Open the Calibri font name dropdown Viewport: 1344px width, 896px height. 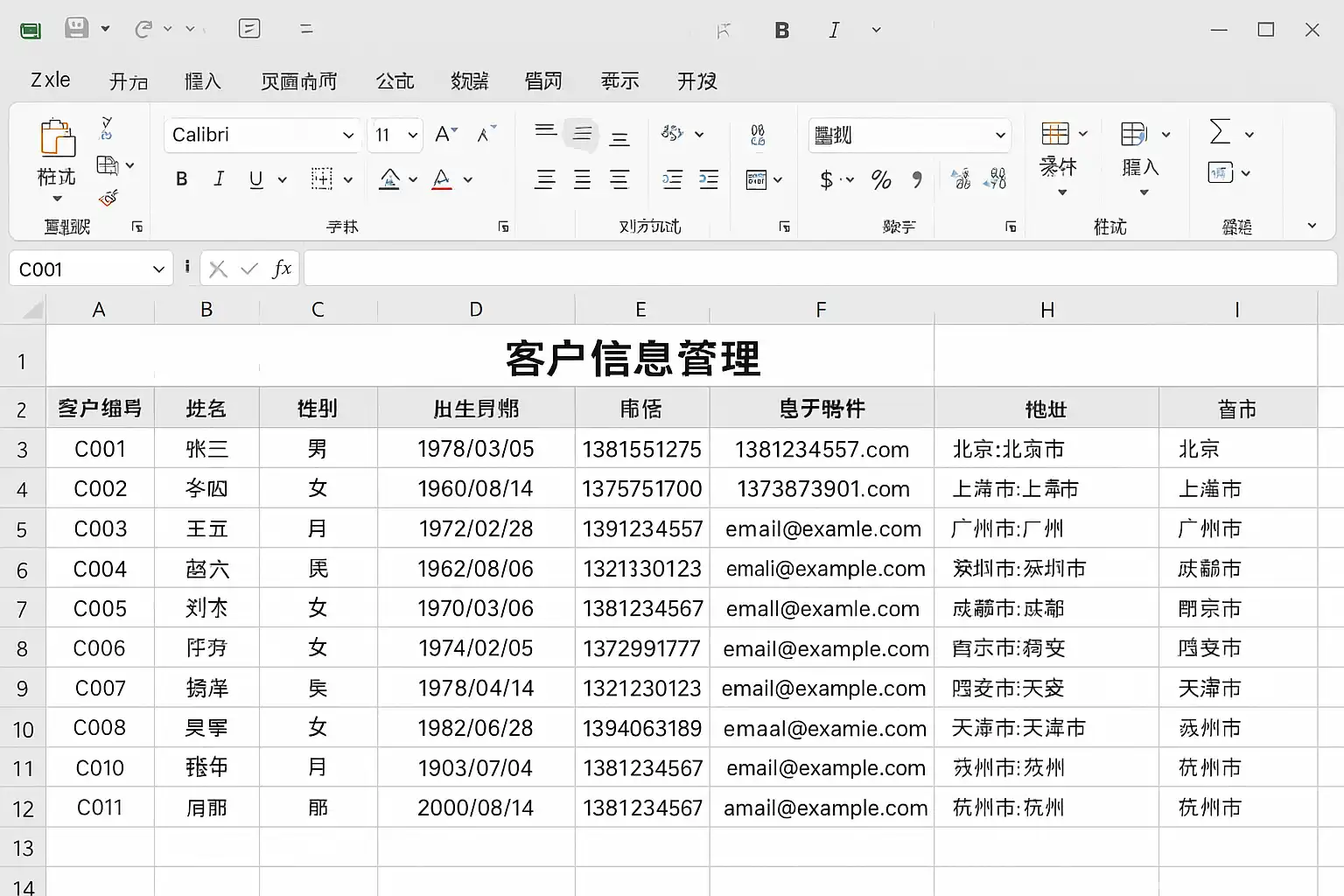point(348,135)
